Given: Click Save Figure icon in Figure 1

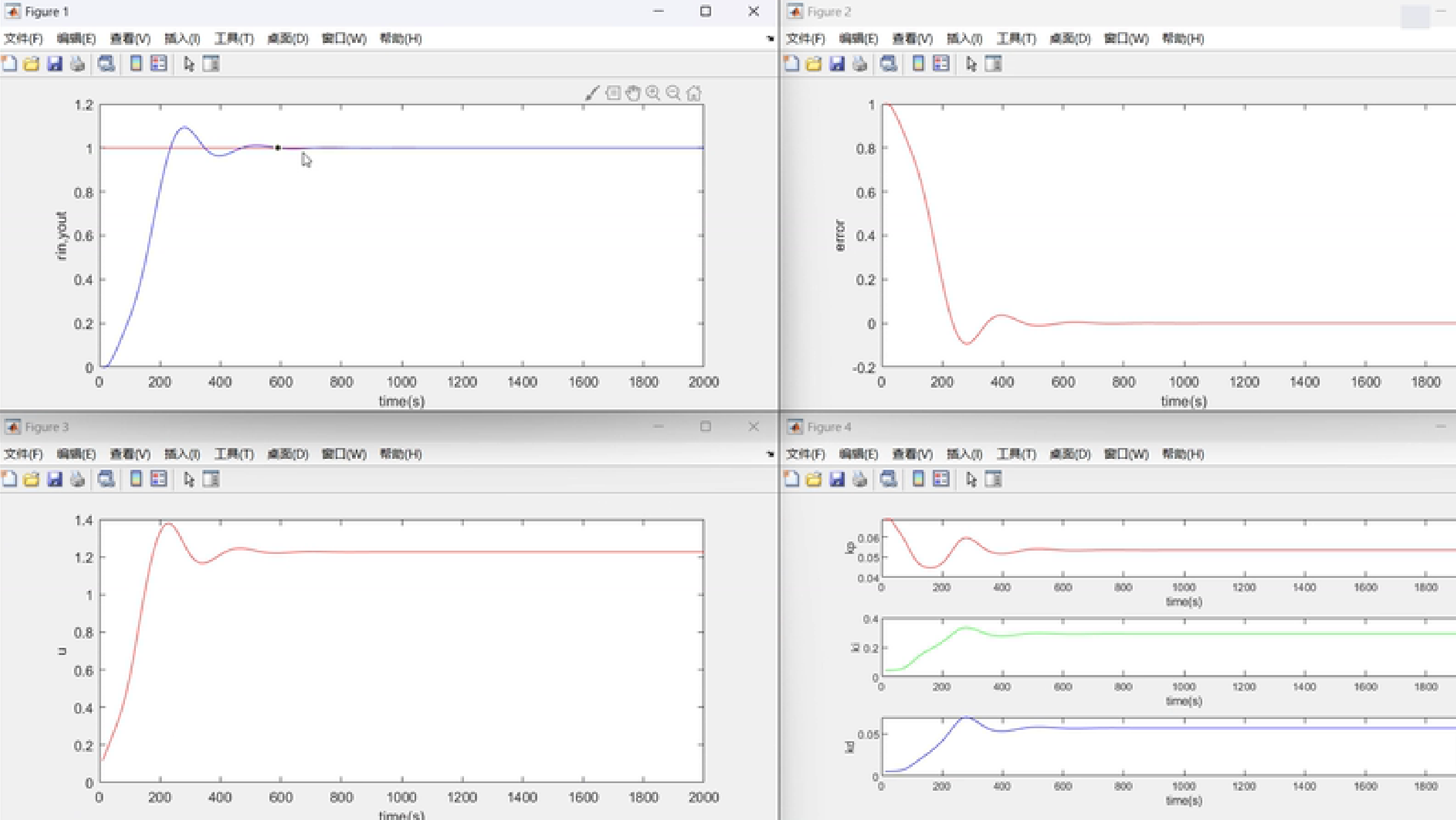Looking at the screenshot, I should [54, 64].
